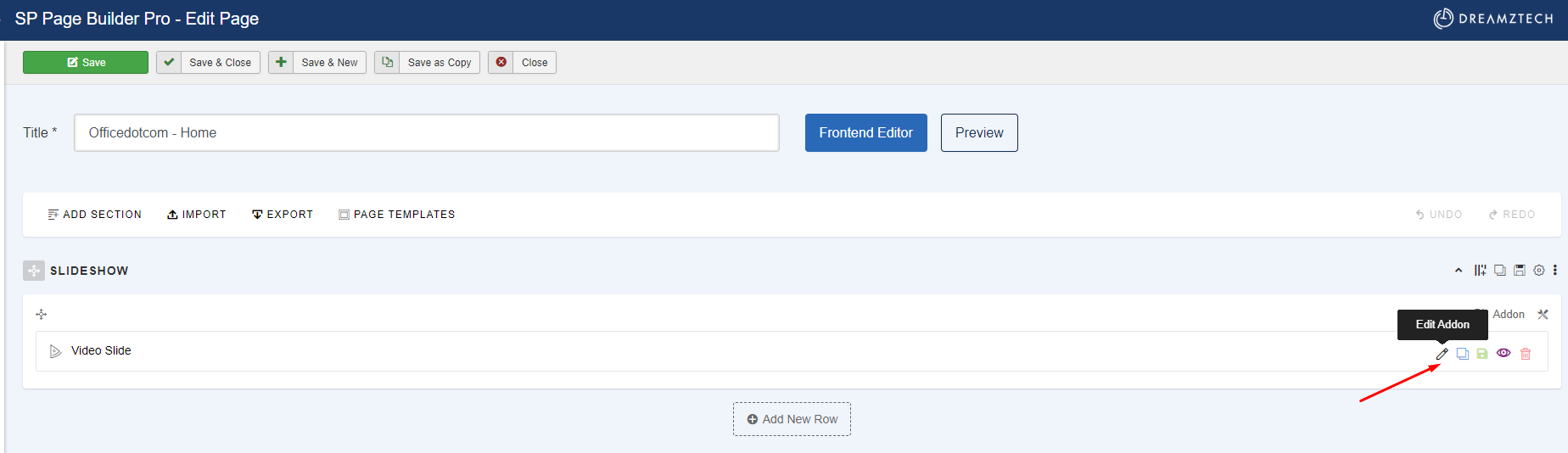Toggle visibility of the Video Slide addon

1504,353
